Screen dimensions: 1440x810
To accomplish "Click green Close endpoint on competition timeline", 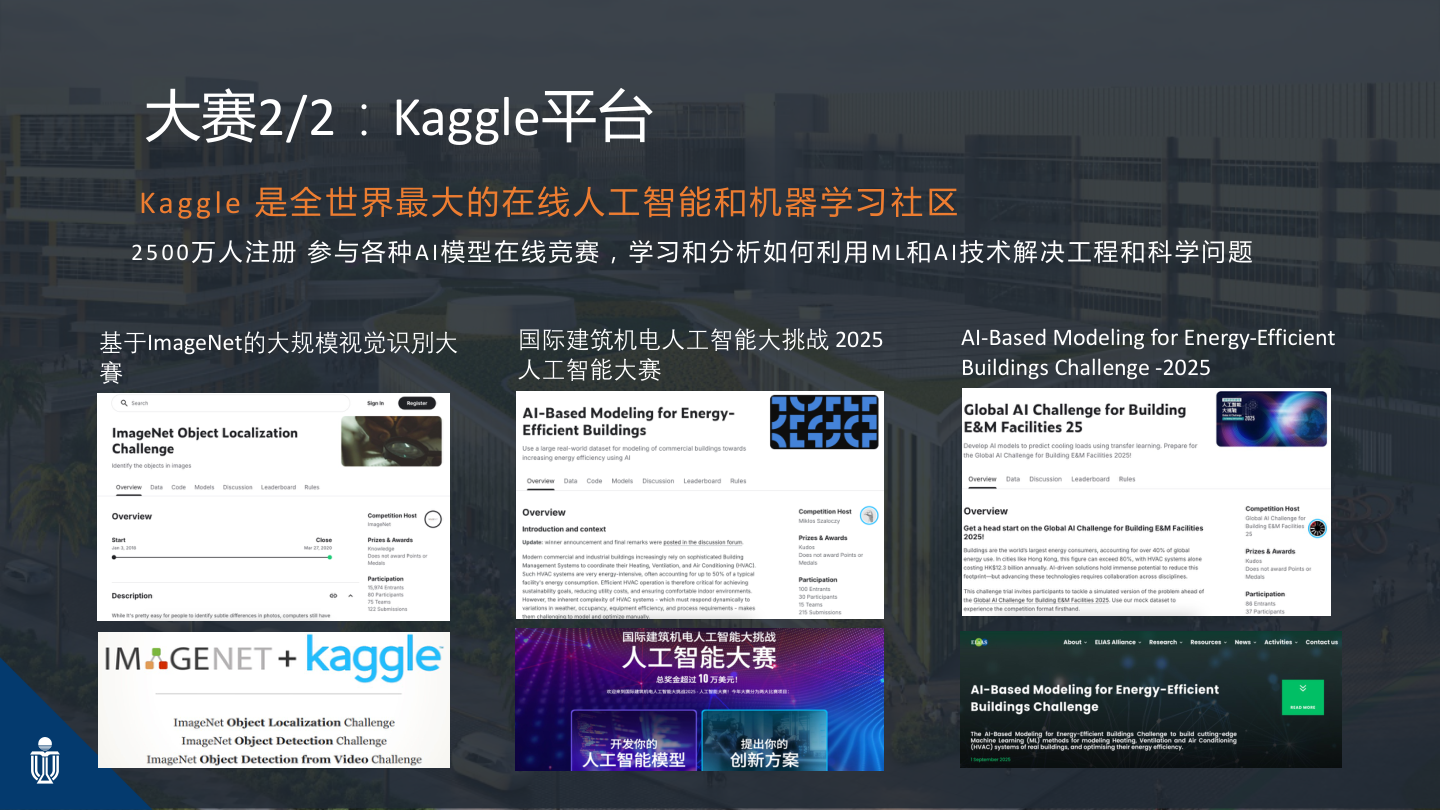I will (x=330, y=557).
